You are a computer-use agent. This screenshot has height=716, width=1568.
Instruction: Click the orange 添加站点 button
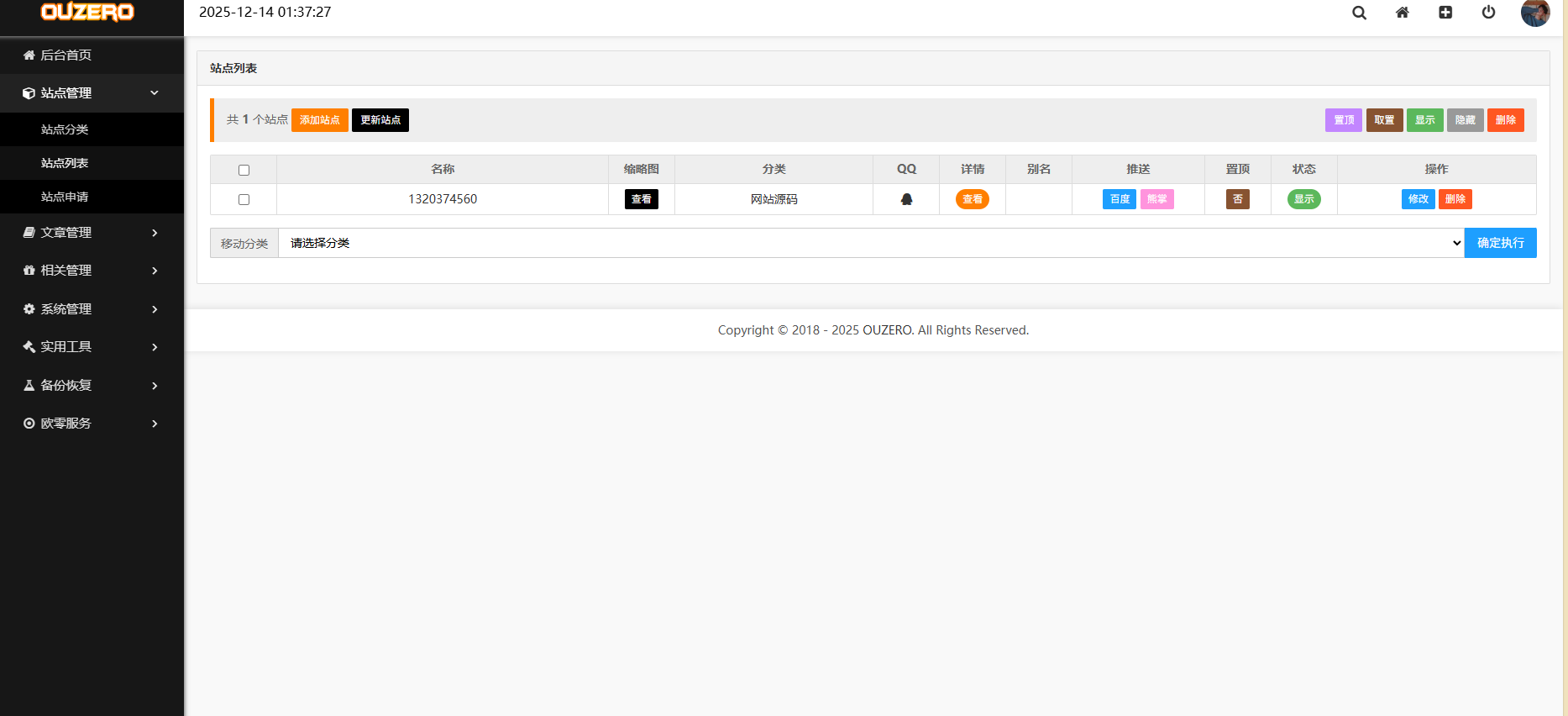click(x=319, y=120)
